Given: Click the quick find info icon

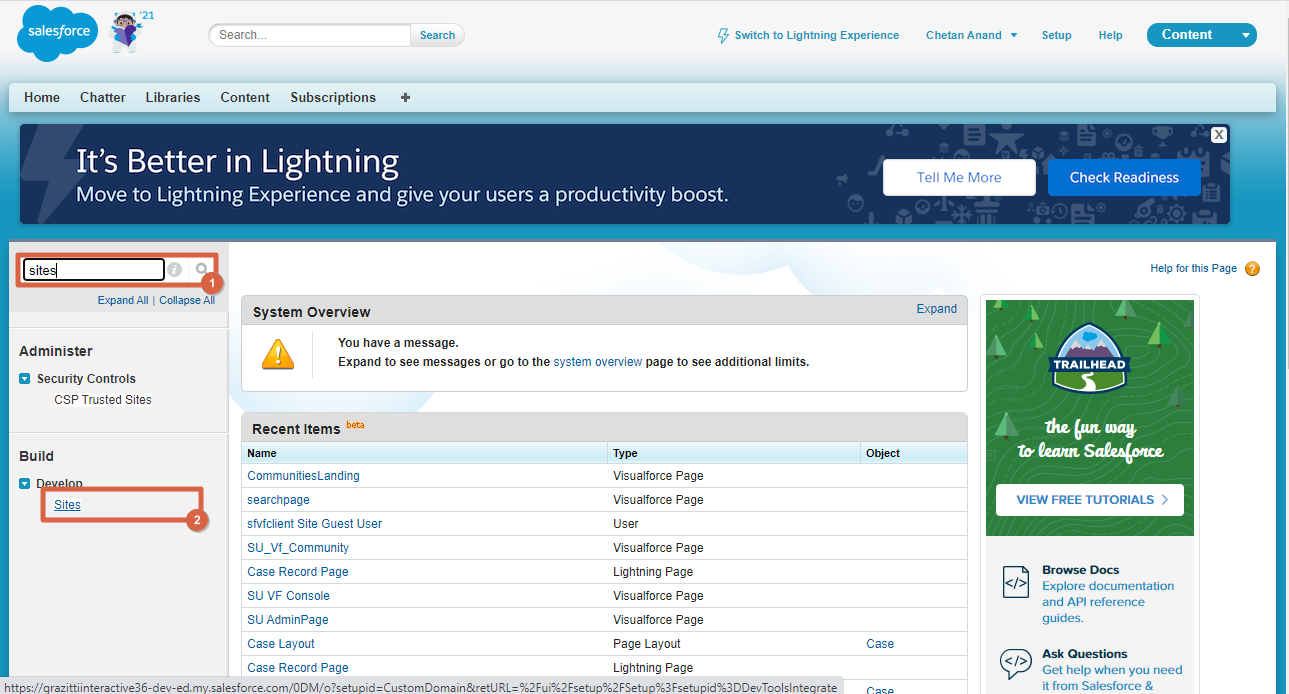Looking at the screenshot, I should (175, 269).
